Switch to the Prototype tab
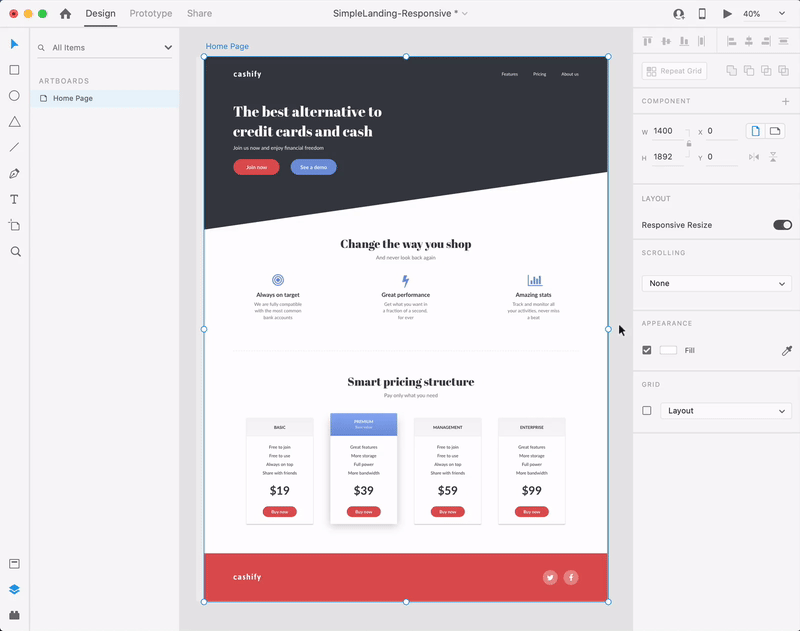The height and width of the screenshot is (631, 800). (x=151, y=13)
